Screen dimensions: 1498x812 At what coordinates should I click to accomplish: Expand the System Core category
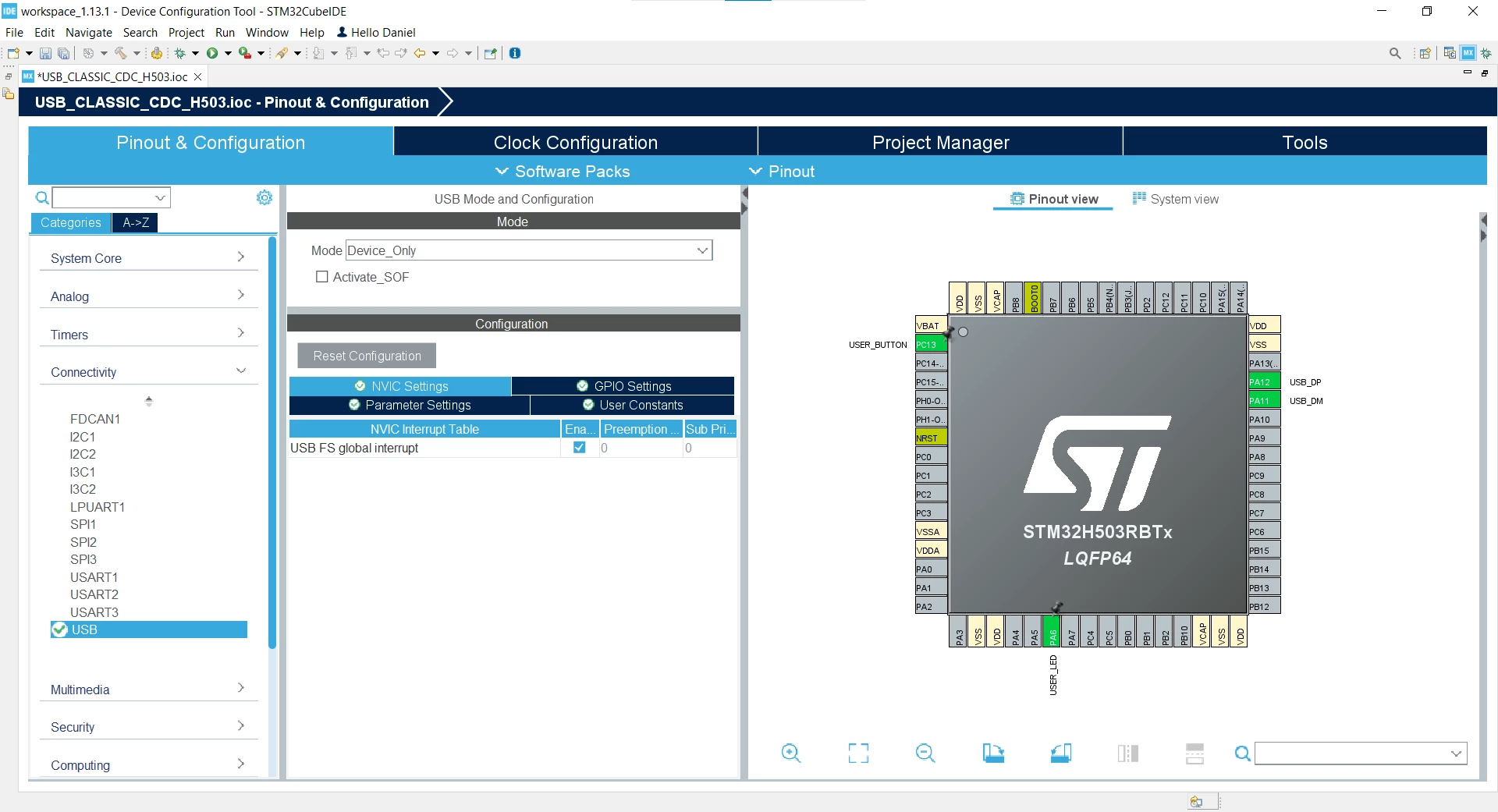point(148,257)
